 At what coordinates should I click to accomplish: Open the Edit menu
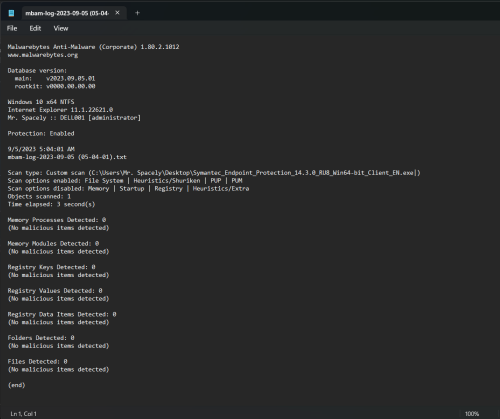point(35,28)
